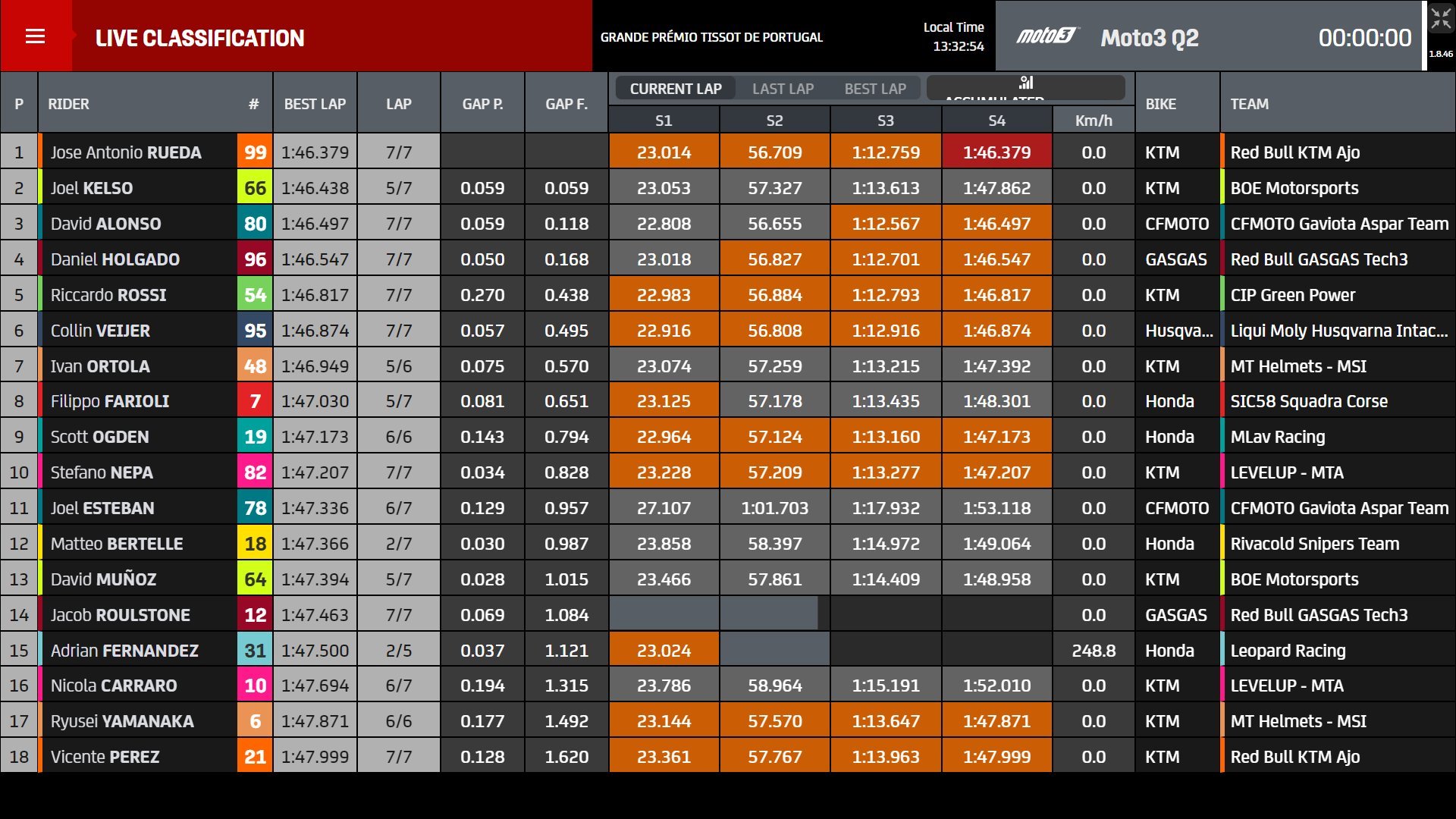Screen dimensions: 1456x819
Task: Click the Rider column header
Action: click(x=68, y=104)
